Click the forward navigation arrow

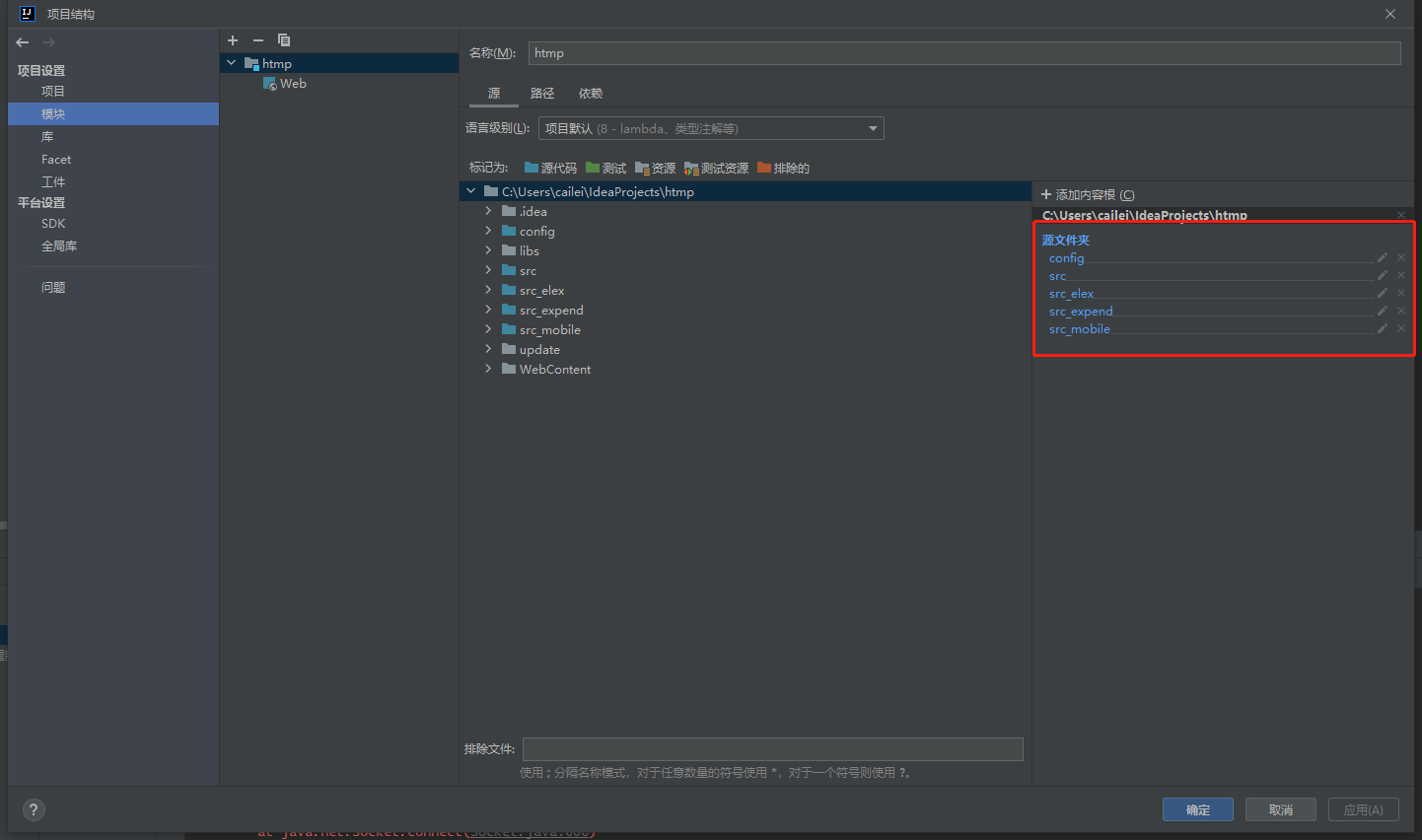pyautogui.click(x=48, y=42)
